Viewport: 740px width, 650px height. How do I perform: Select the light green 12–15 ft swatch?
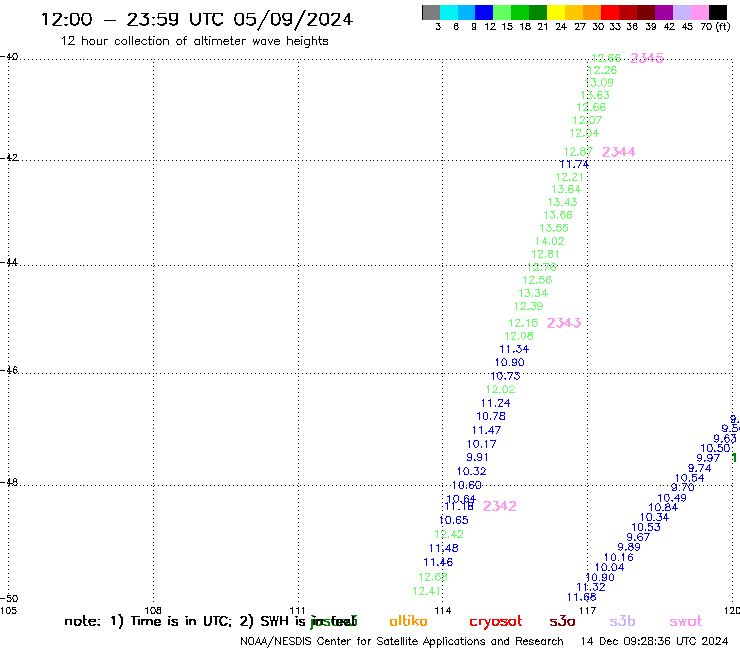(502, 12)
